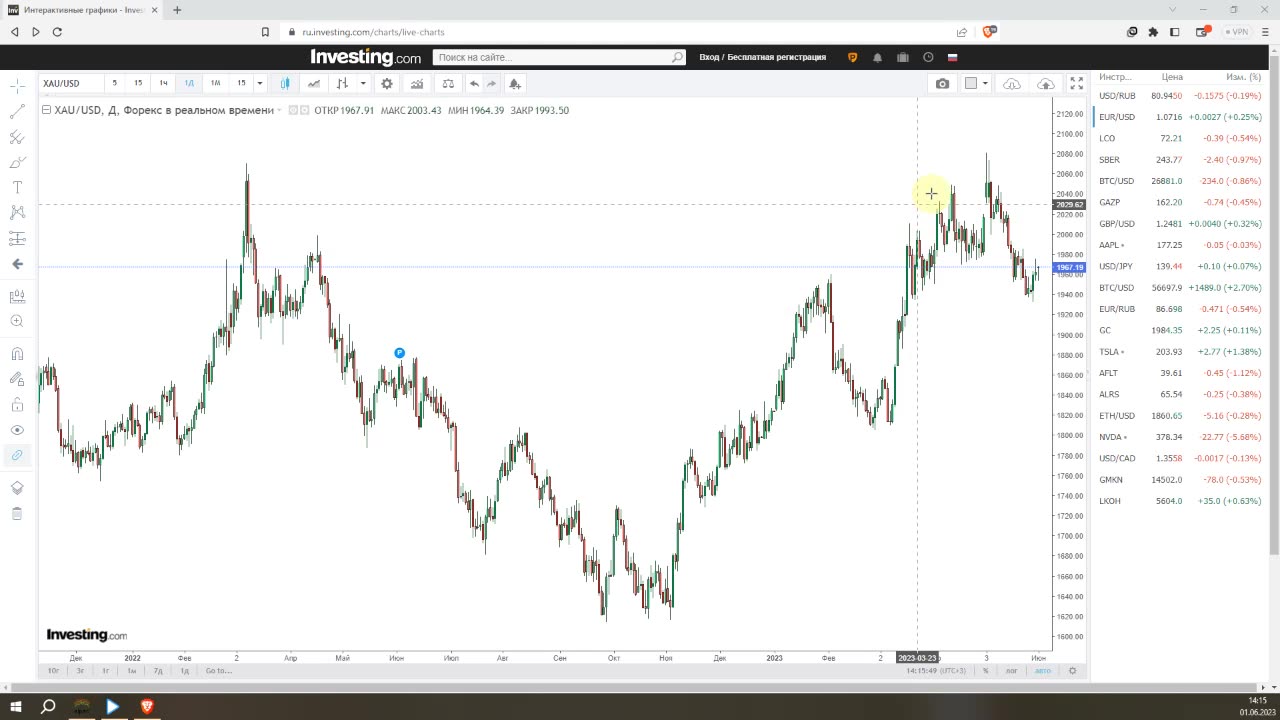The image size is (1280, 720).
Task: Click the site search field
Action: click(559, 57)
